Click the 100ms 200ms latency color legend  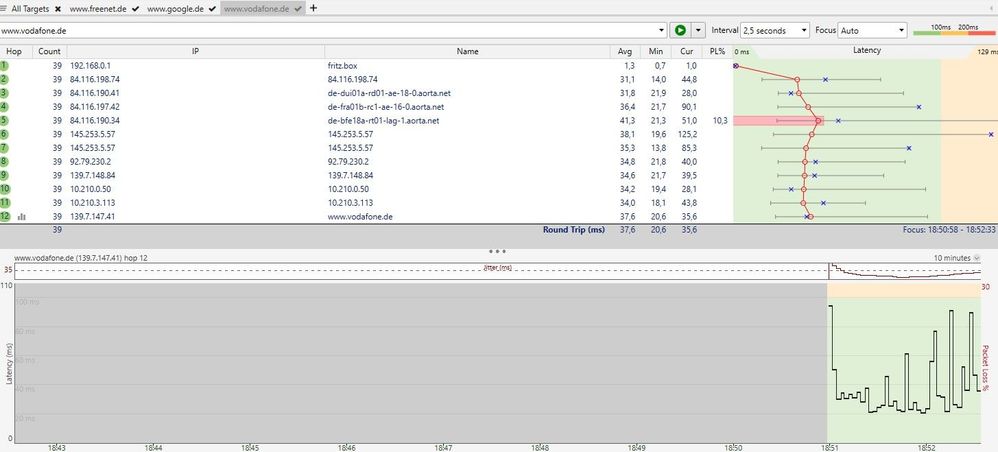[953, 30]
